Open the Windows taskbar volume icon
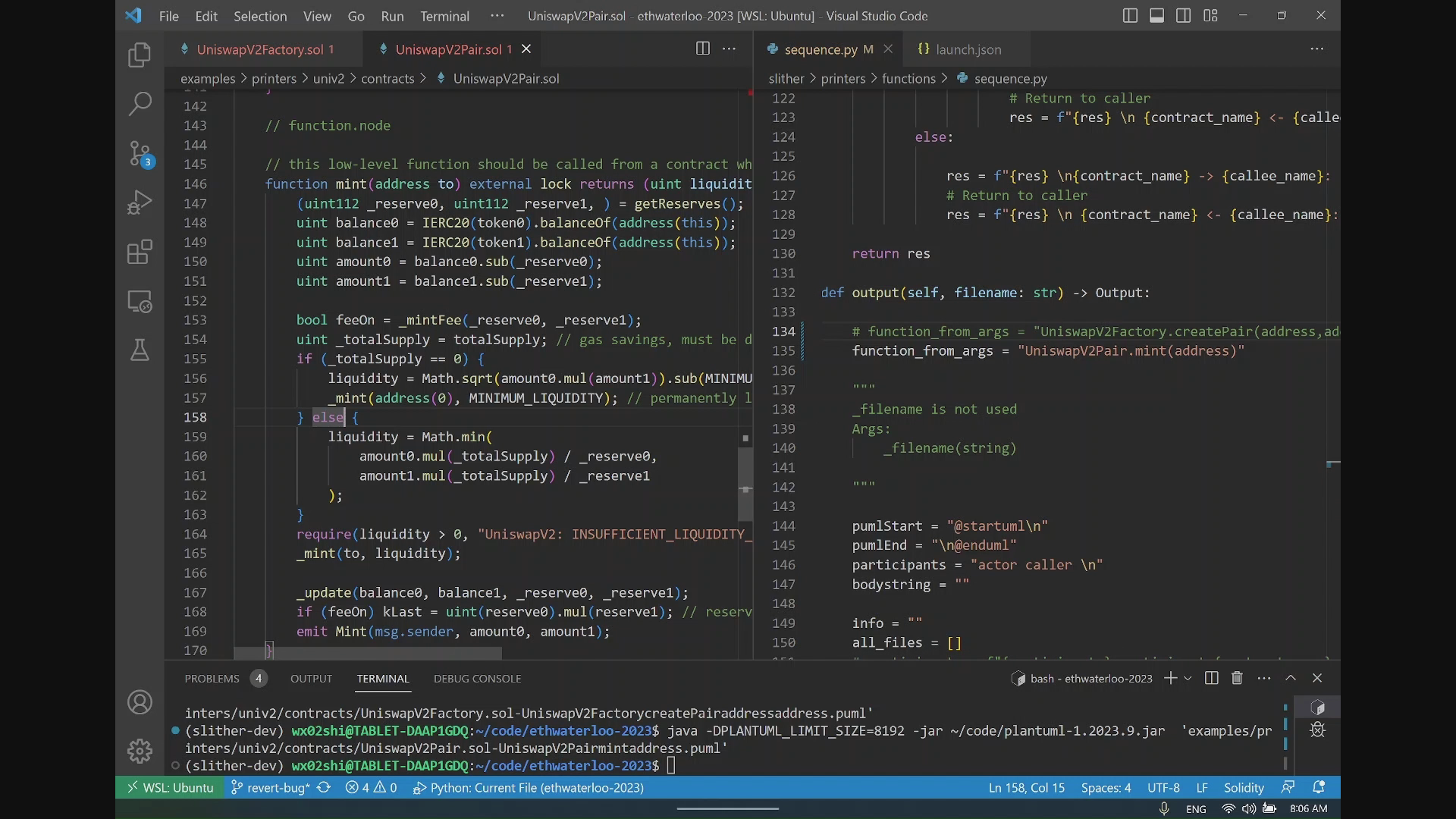Image resolution: width=1456 pixels, height=819 pixels. (x=1248, y=809)
